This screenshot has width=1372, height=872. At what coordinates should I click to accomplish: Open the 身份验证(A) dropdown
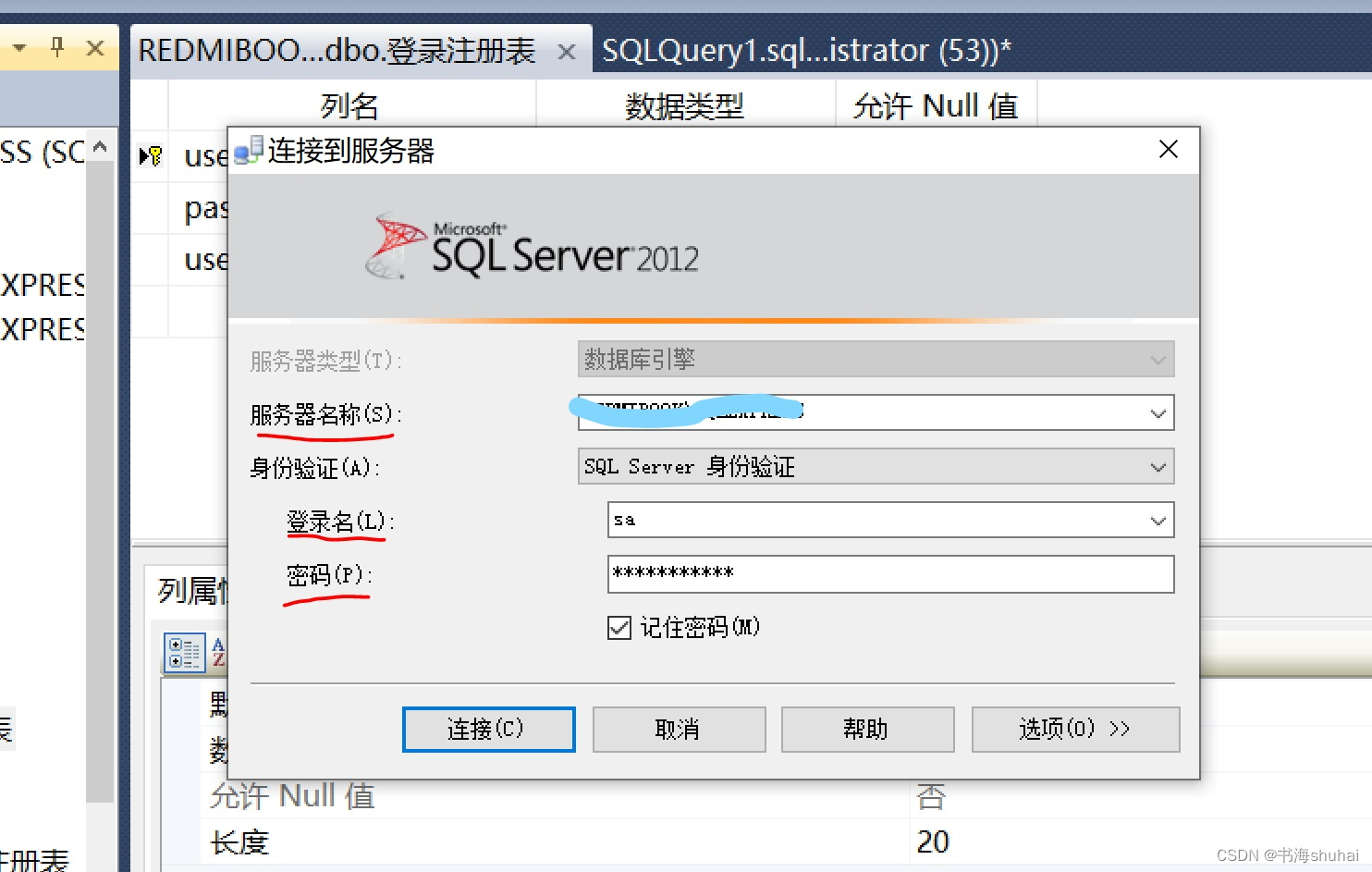tap(1158, 466)
